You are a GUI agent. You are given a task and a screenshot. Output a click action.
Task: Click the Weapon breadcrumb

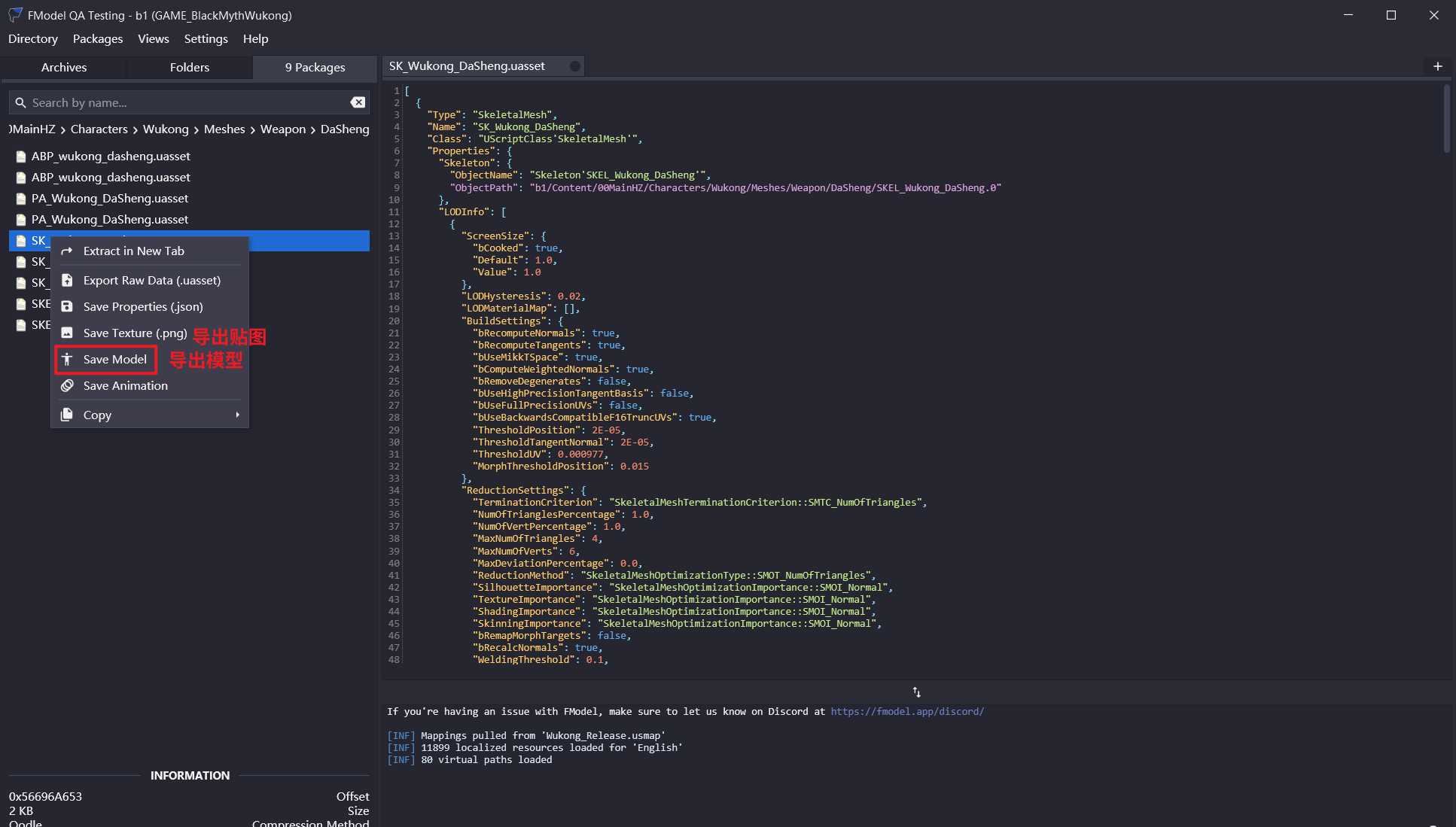click(283, 129)
